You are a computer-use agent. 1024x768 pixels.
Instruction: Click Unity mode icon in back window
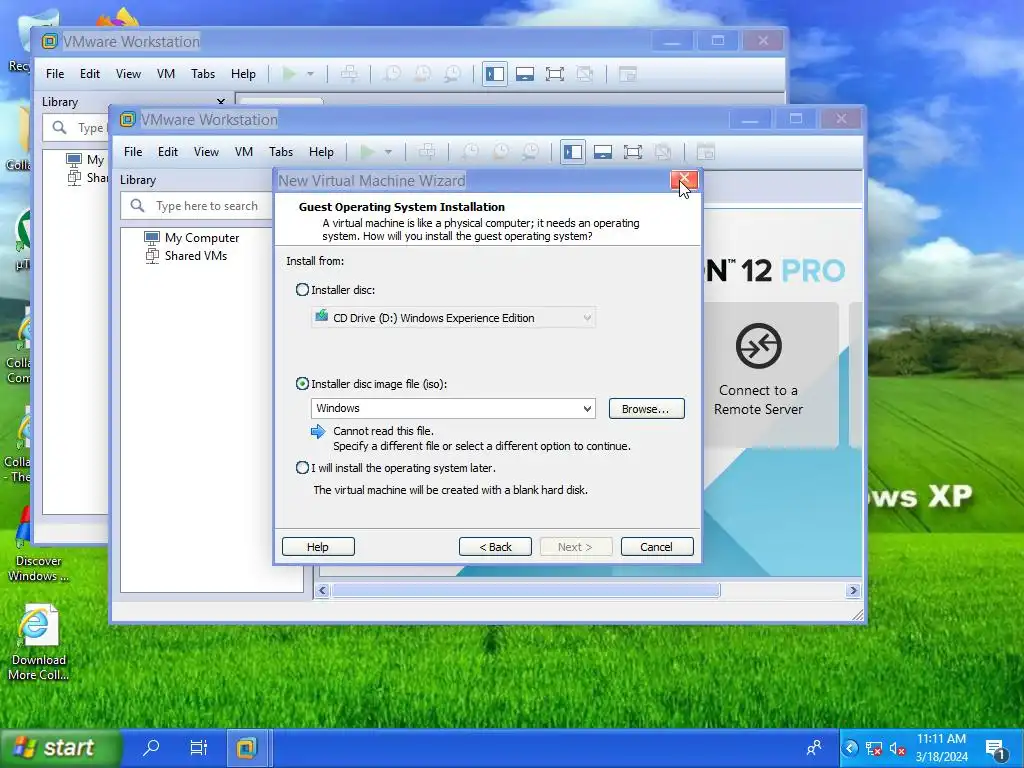pos(585,74)
